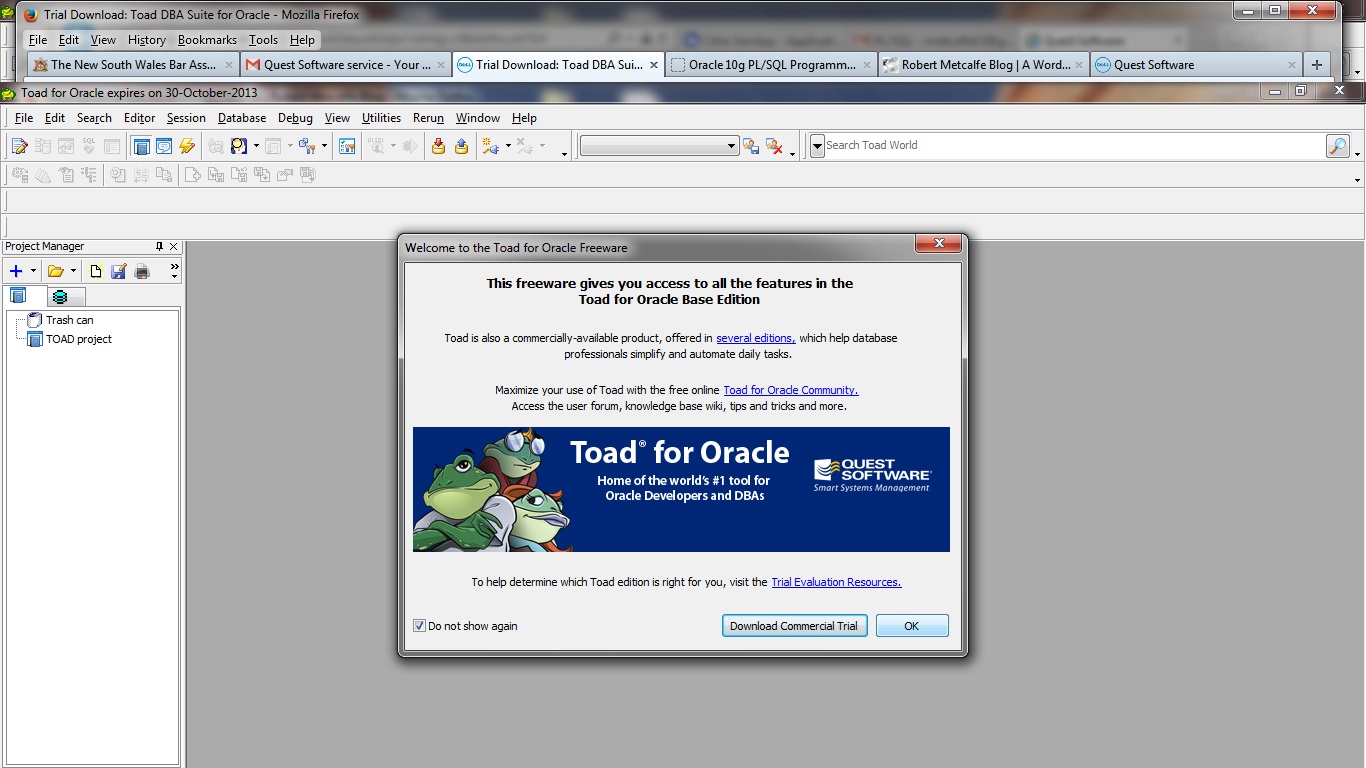Click the objects-with-people toolbar icon

pos(307,146)
